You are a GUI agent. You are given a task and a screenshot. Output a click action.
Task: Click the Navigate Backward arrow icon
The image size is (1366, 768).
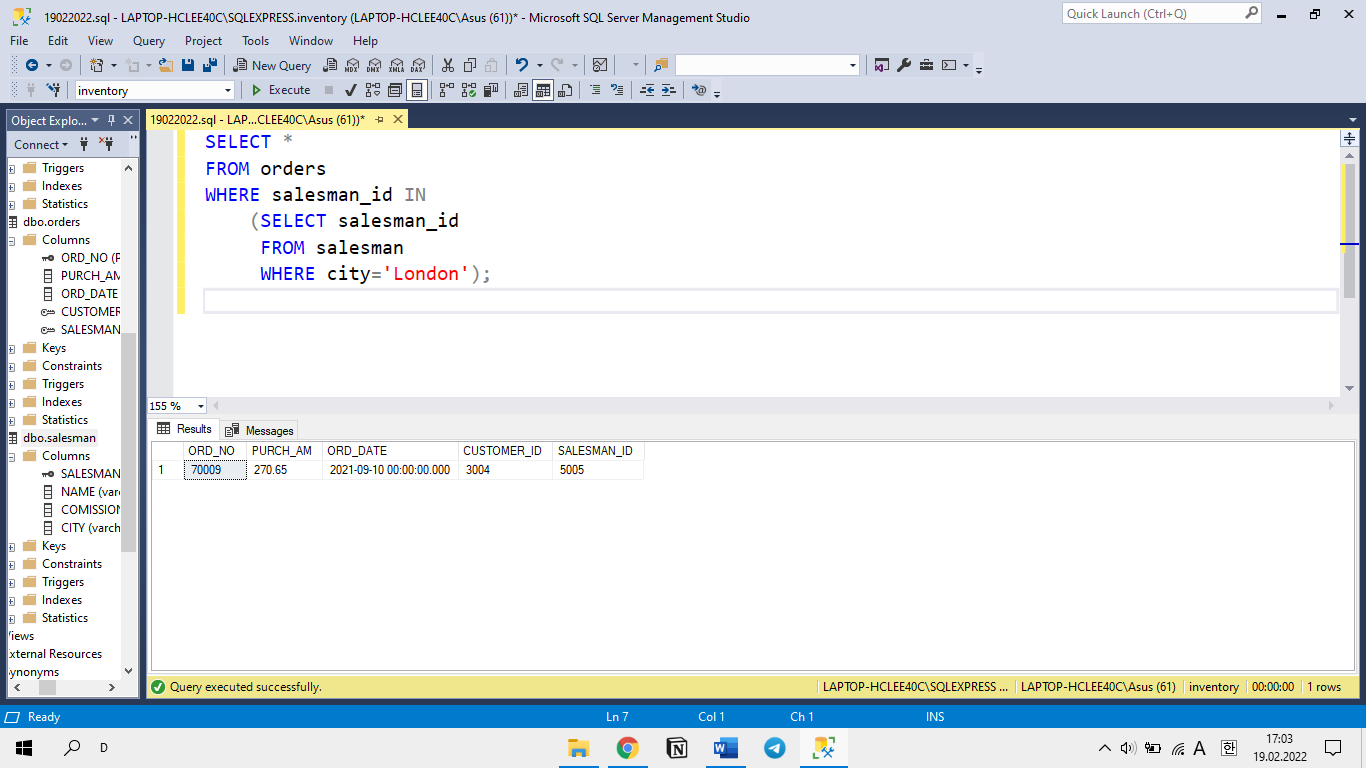point(32,65)
